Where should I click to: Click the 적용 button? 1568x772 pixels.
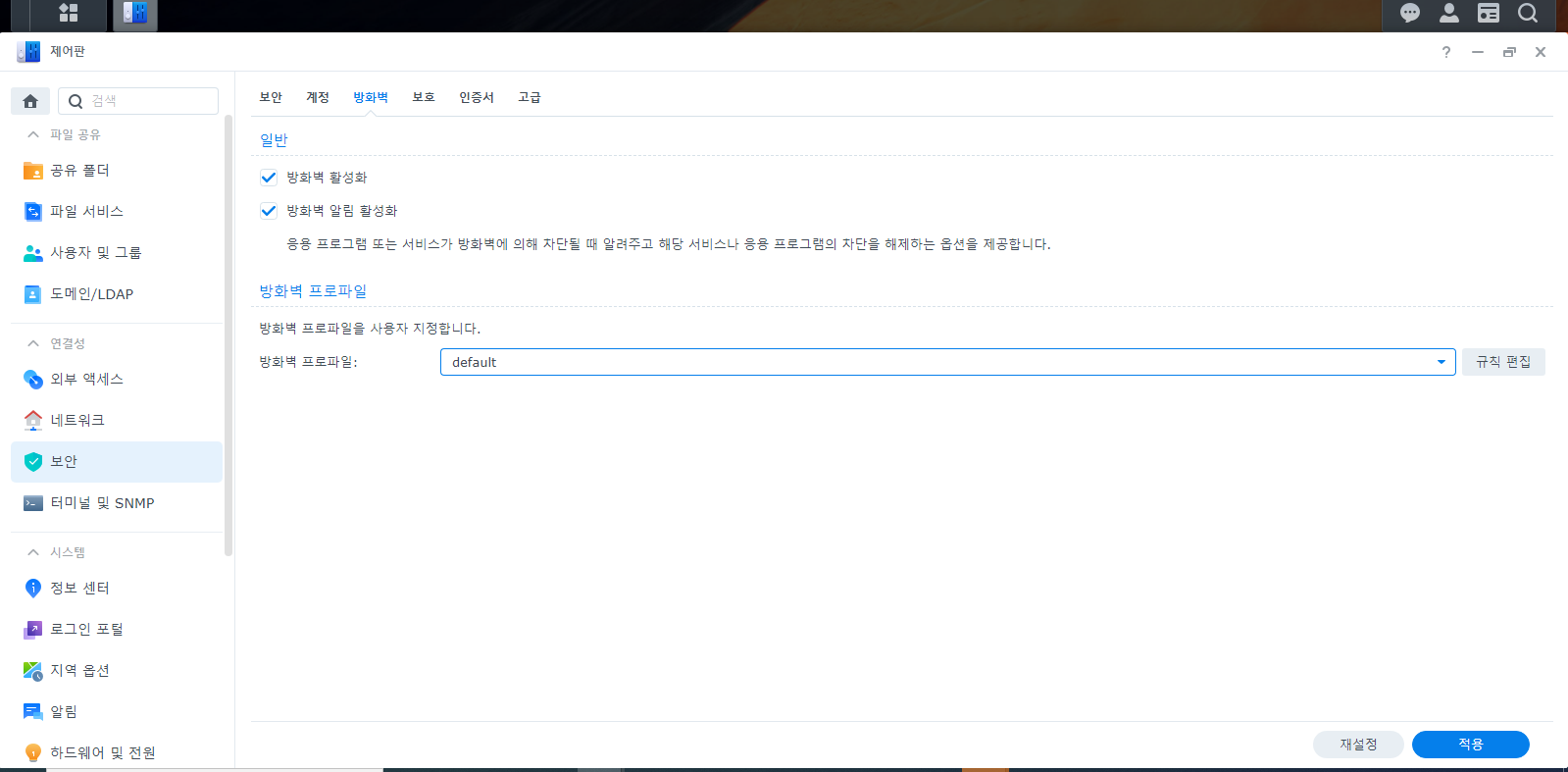(x=1471, y=745)
